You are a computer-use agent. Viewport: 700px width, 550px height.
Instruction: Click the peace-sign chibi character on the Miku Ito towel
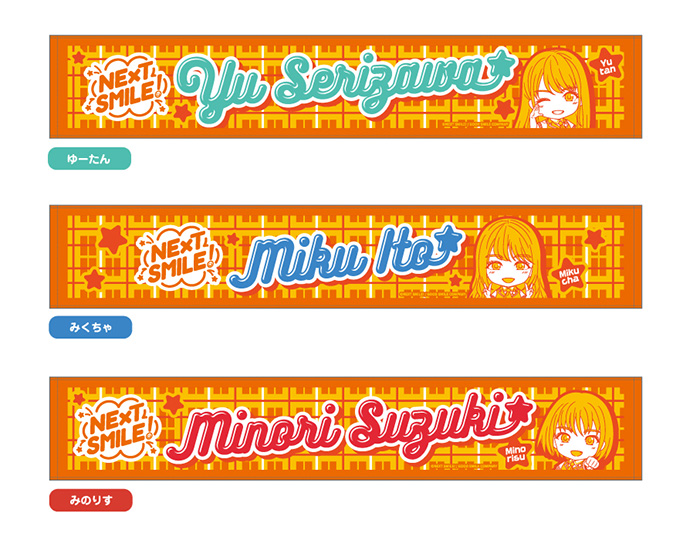click(509, 259)
